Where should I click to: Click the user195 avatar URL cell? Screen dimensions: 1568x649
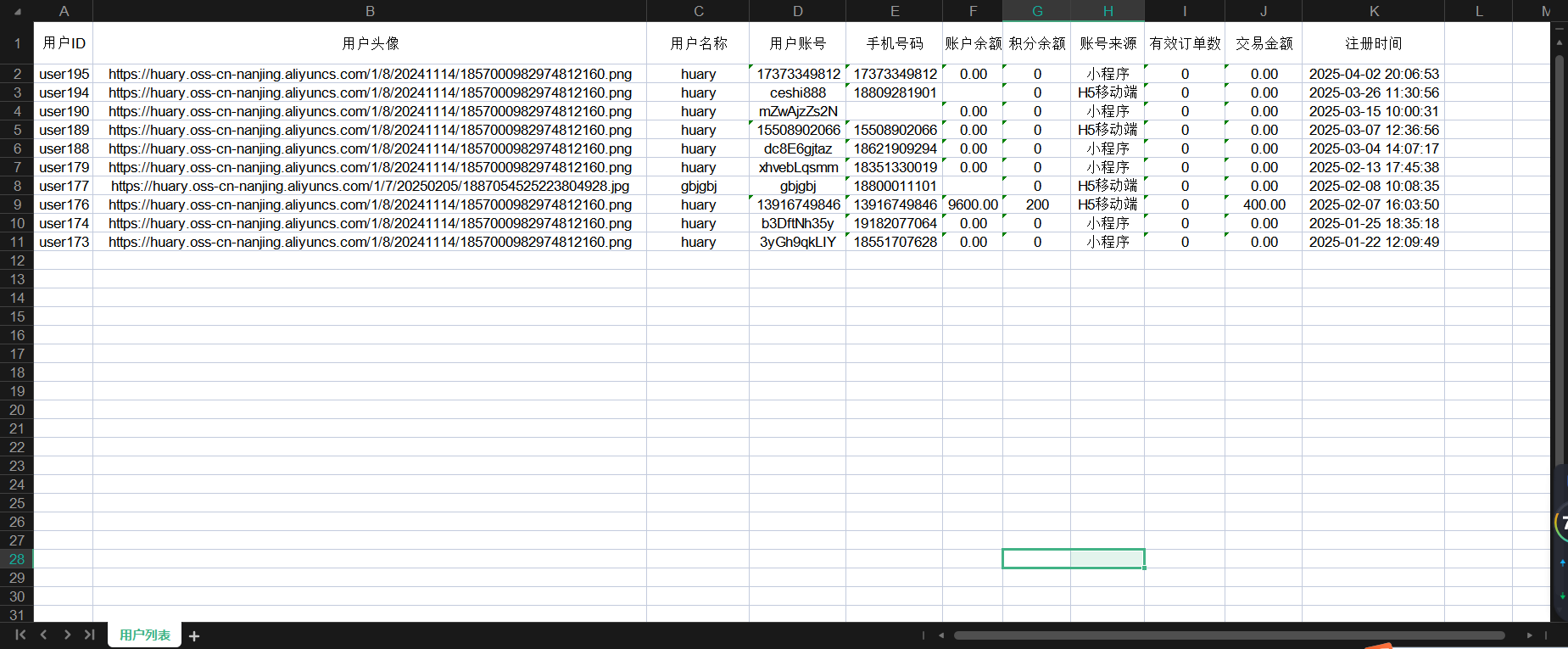pyautogui.click(x=370, y=74)
